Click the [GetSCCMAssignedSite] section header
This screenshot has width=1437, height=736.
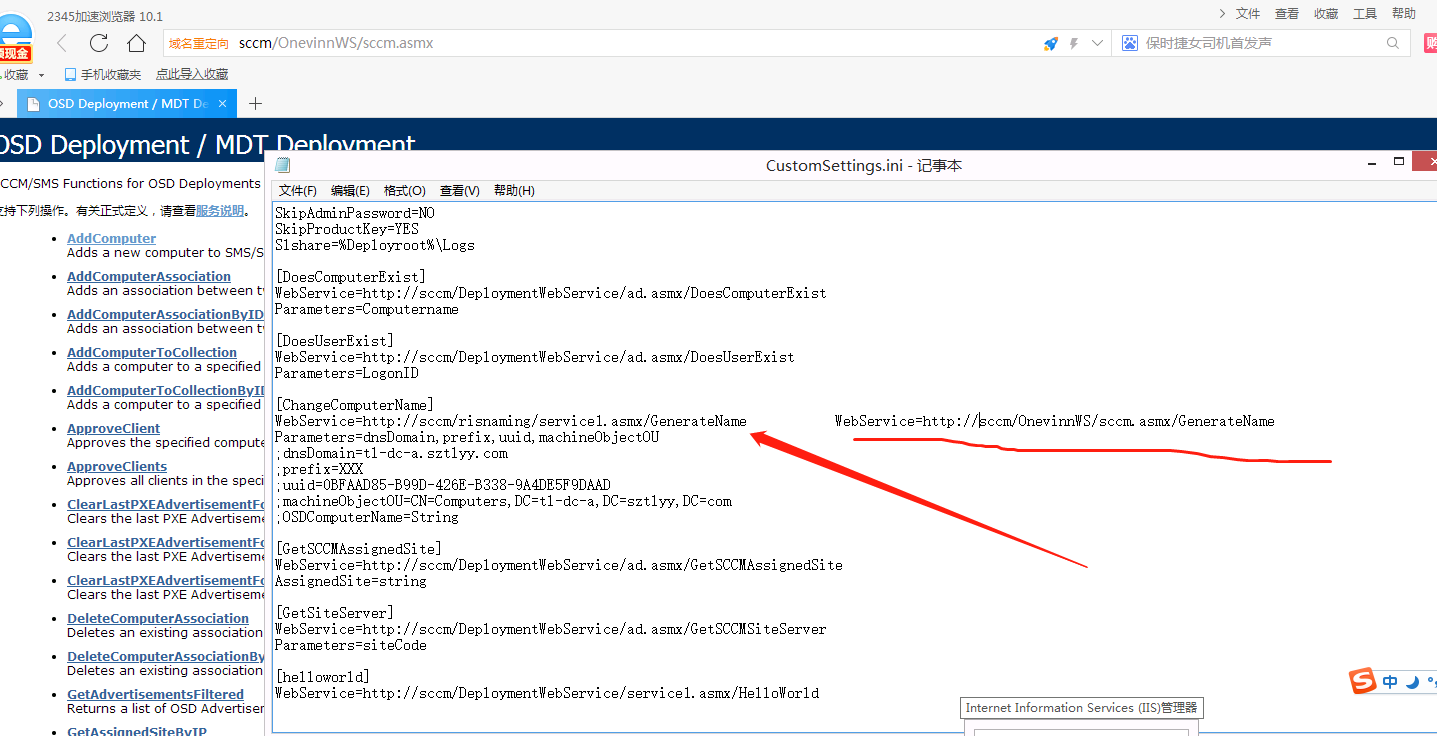tap(359, 549)
